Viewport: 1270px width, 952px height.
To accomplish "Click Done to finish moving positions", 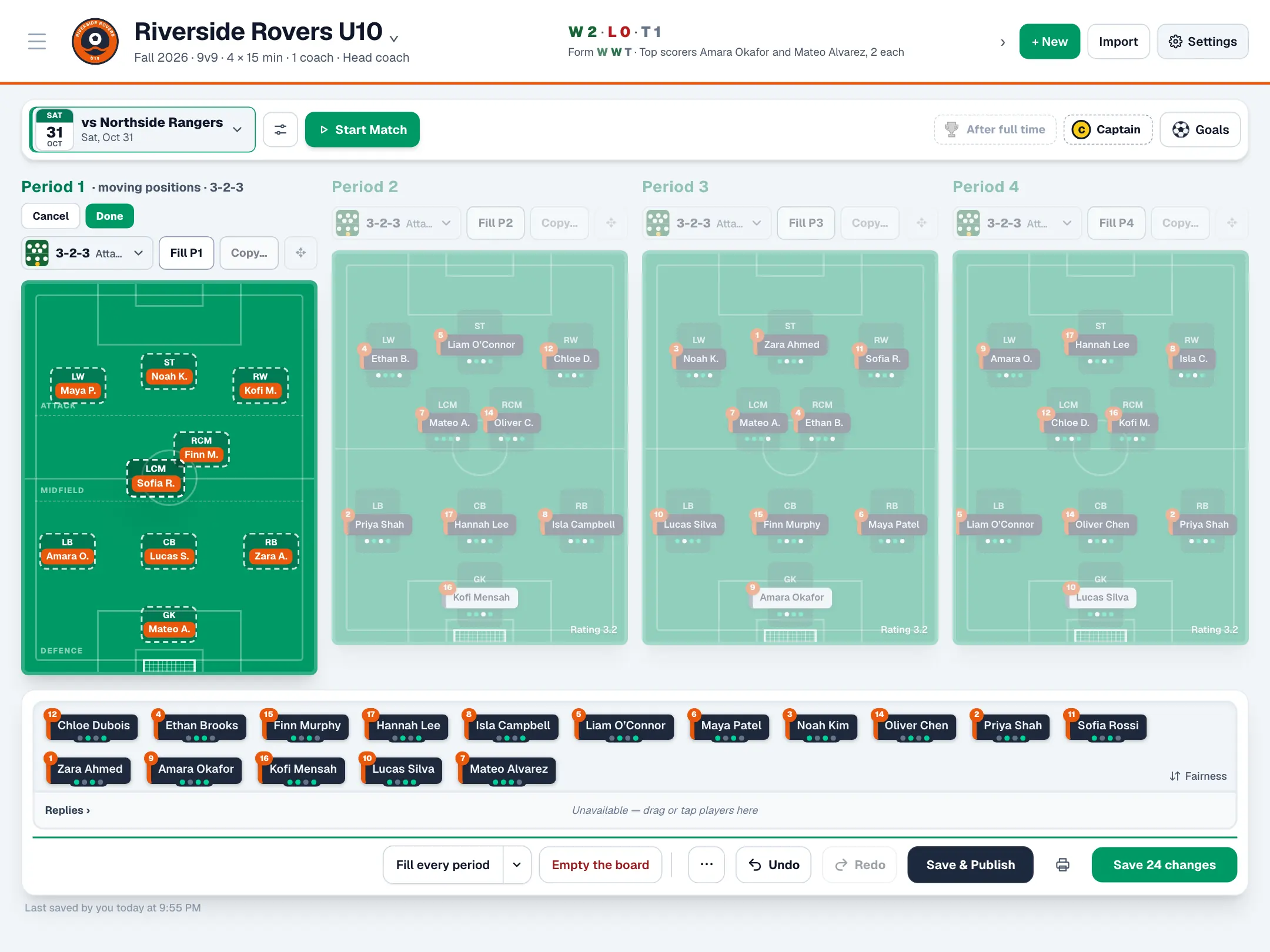I will 109,216.
